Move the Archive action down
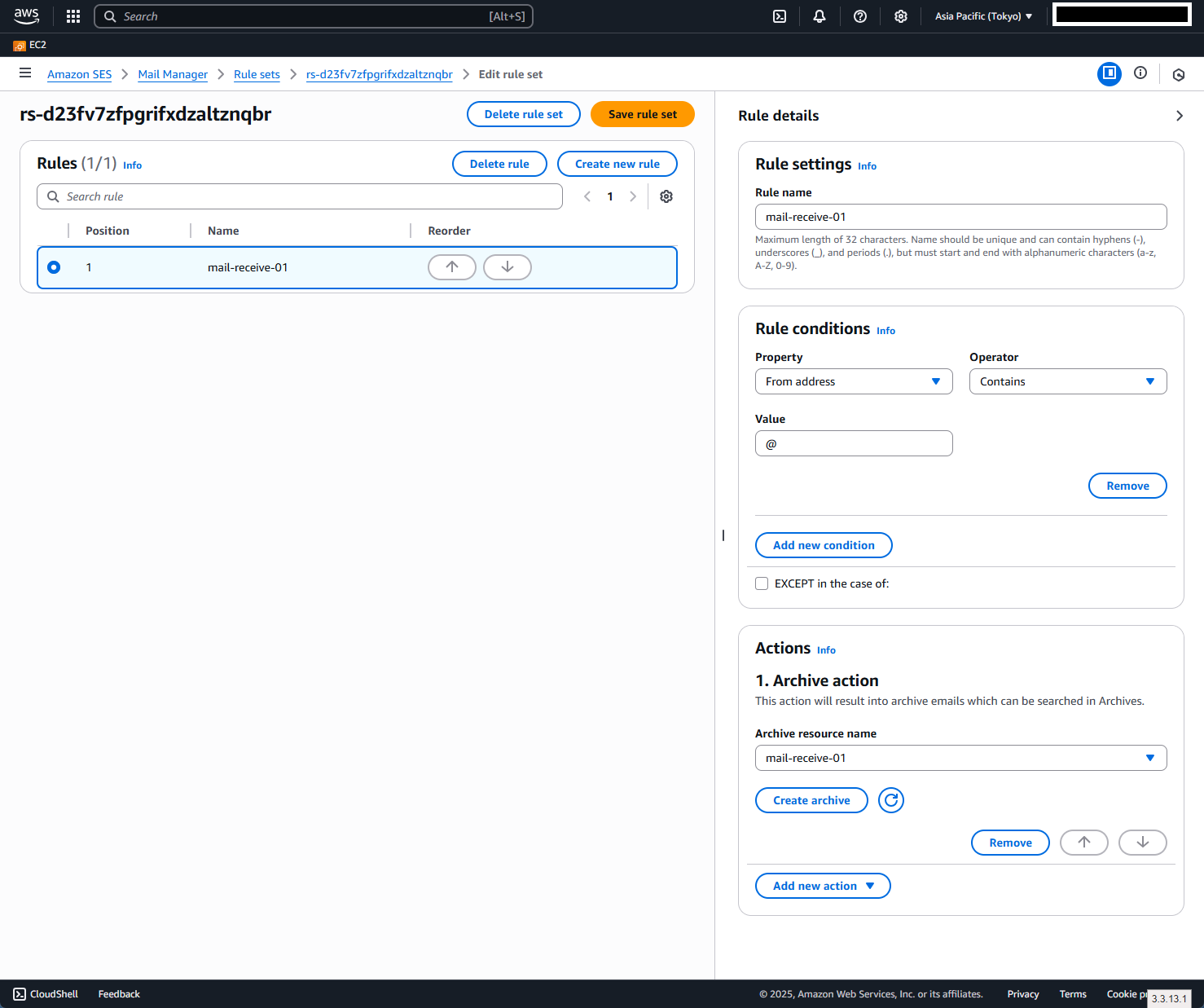The image size is (1204, 1008). tap(1142, 843)
